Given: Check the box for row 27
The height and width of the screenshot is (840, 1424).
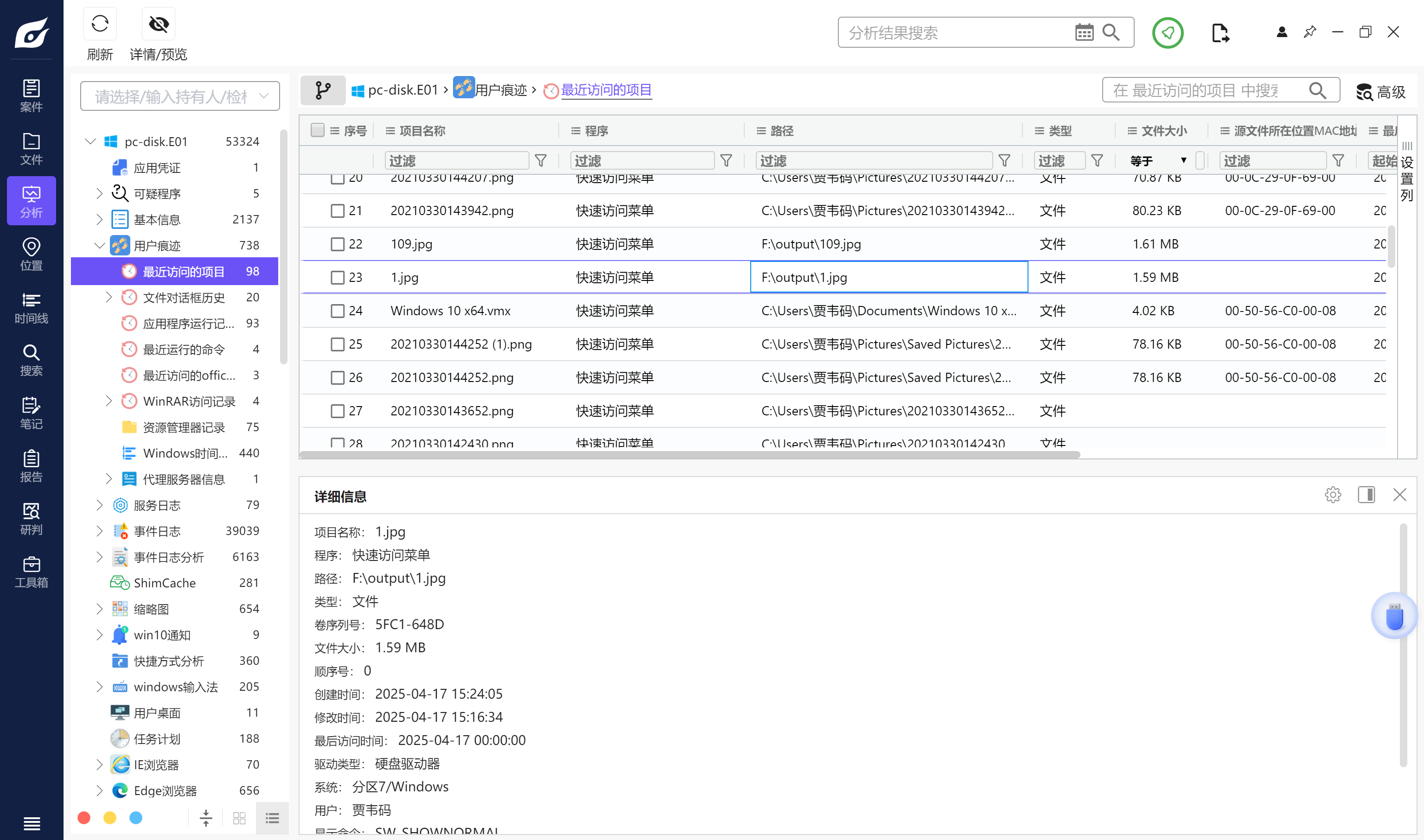Looking at the screenshot, I should point(338,411).
